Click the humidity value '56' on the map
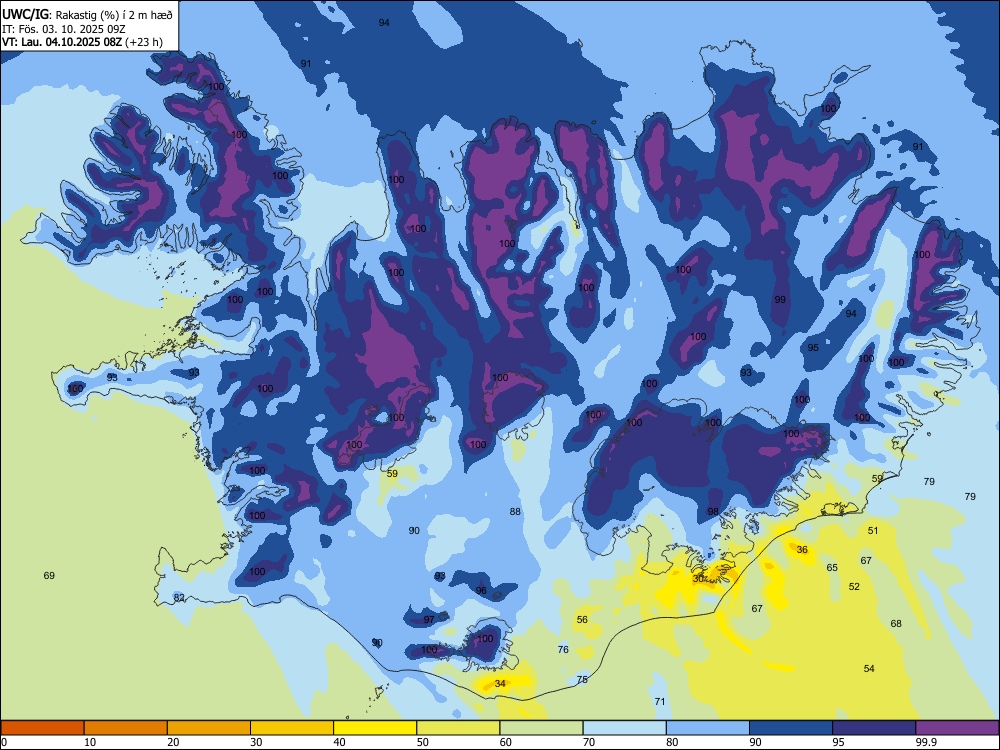Image resolution: width=1000 pixels, height=750 pixels. [582, 620]
